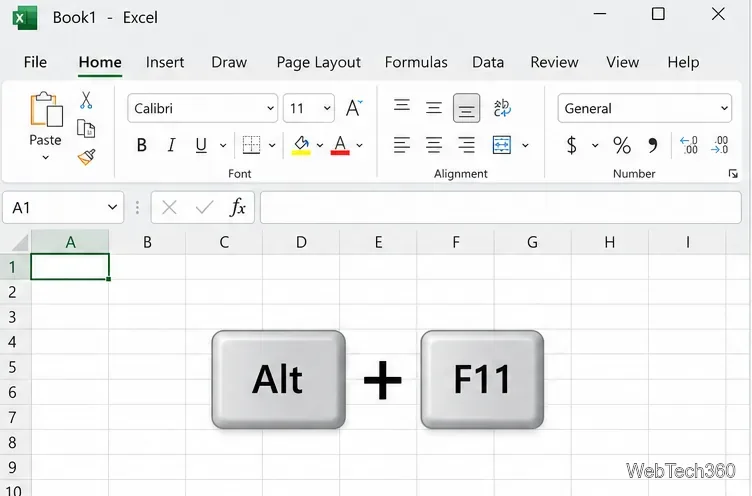Switch to the Home tab

[100, 62]
